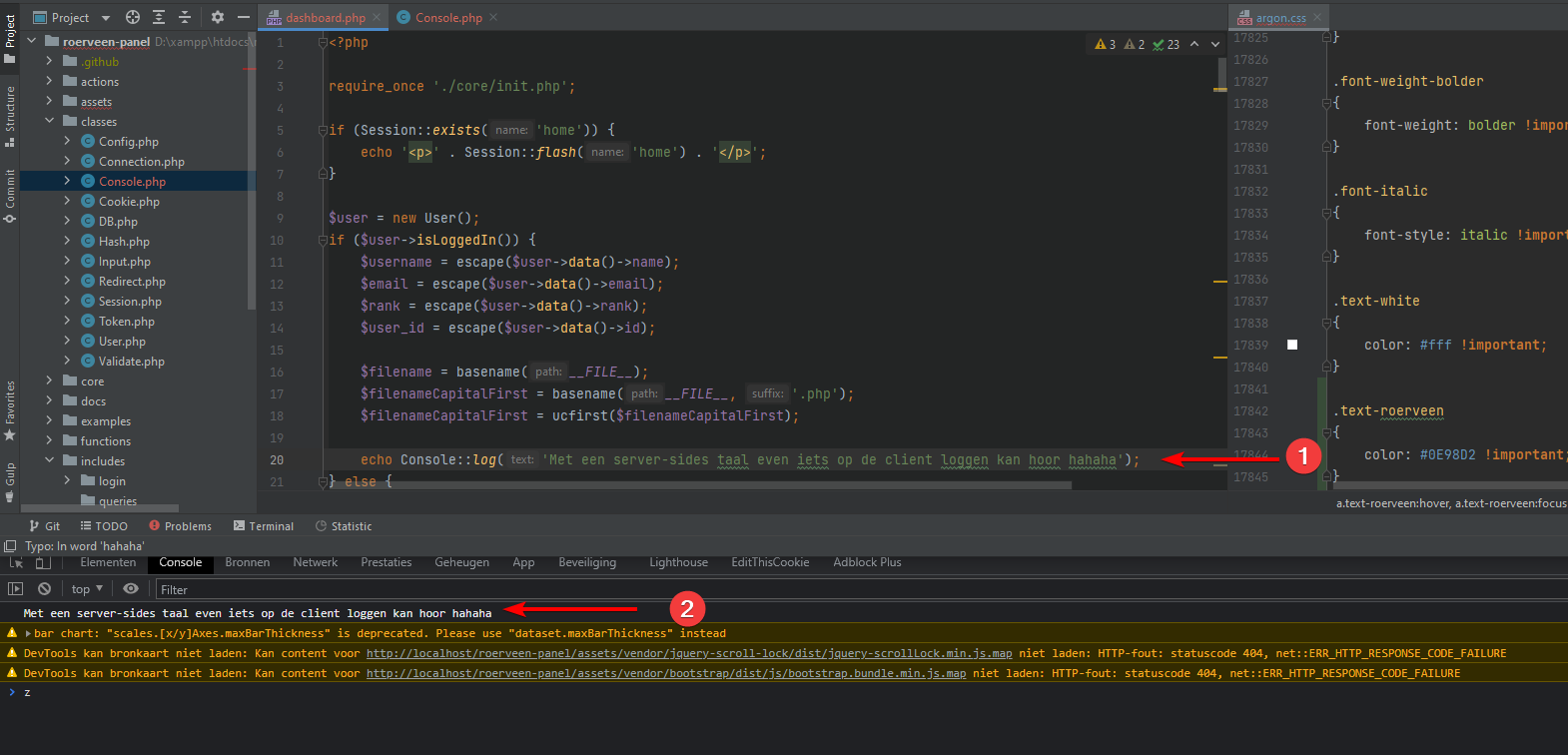This screenshot has height=755, width=1568.
Task: Open the 'top' JavaScript context dropdown
Action: click(x=87, y=589)
